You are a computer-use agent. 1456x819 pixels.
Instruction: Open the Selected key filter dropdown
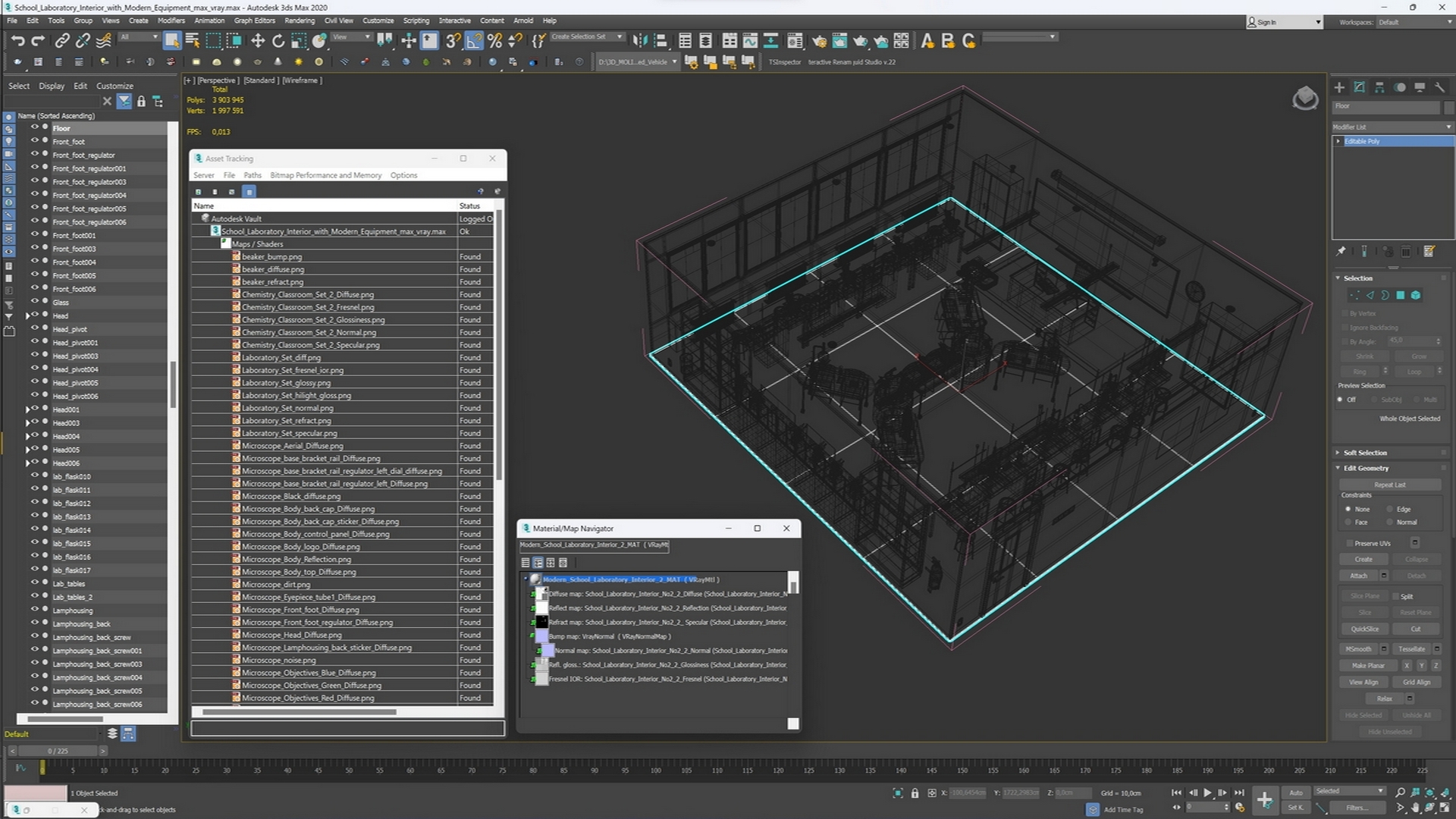pos(1350,791)
